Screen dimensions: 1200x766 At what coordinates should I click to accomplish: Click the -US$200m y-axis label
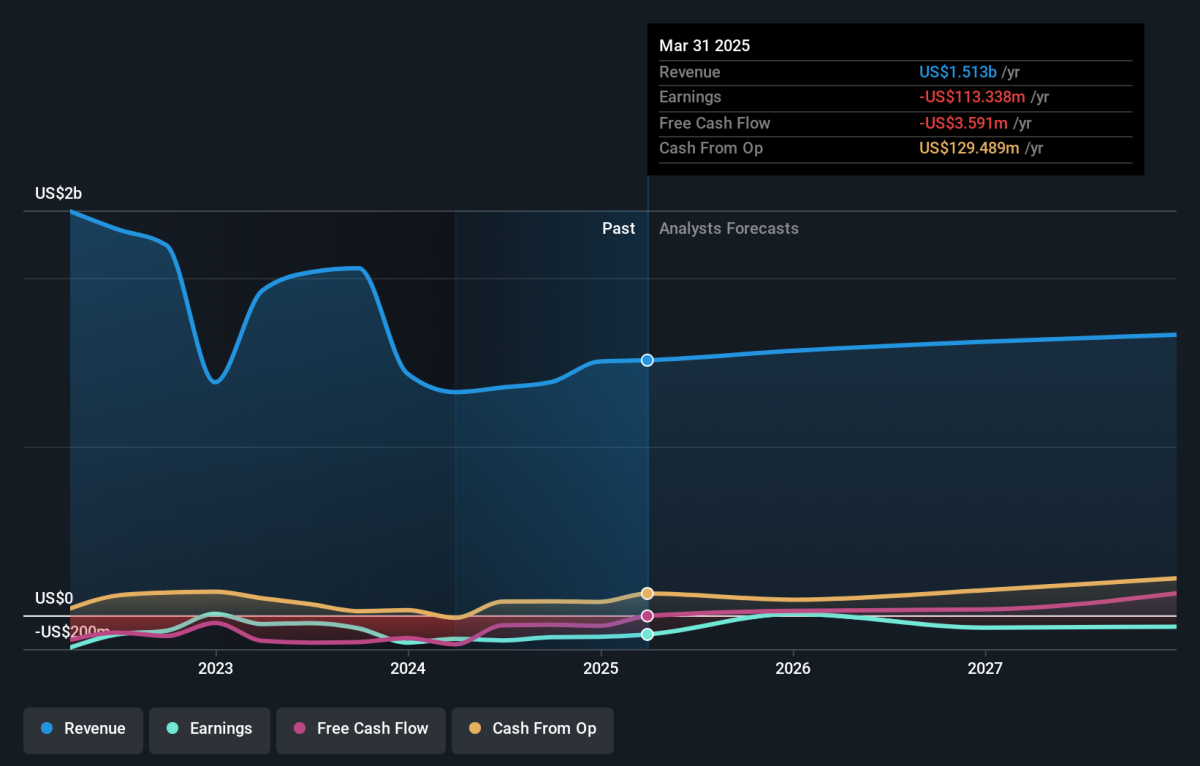tap(73, 632)
